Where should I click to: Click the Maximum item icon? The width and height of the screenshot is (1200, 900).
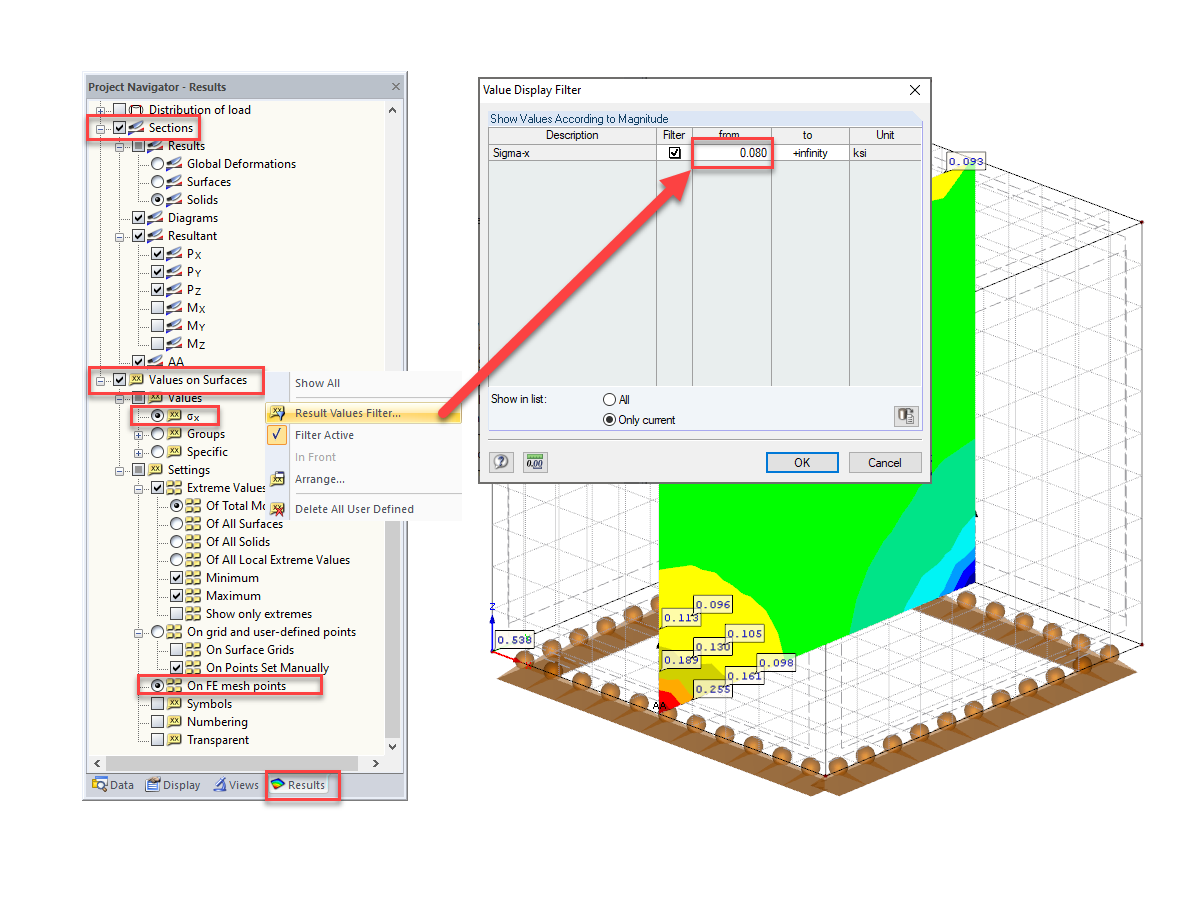pos(194,596)
